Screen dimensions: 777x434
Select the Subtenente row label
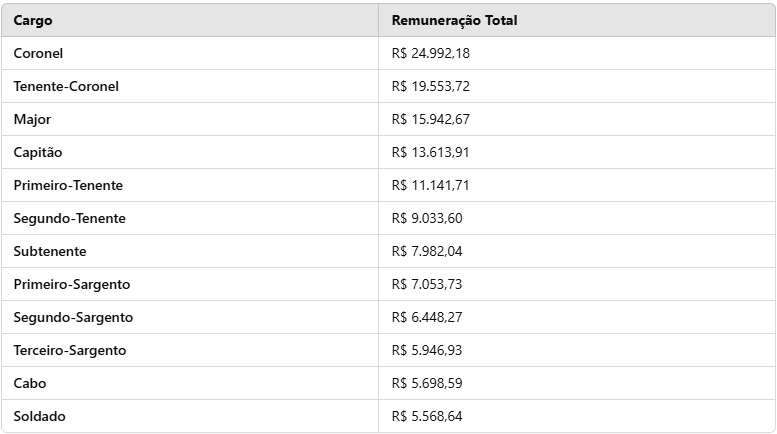click(x=50, y=251)
